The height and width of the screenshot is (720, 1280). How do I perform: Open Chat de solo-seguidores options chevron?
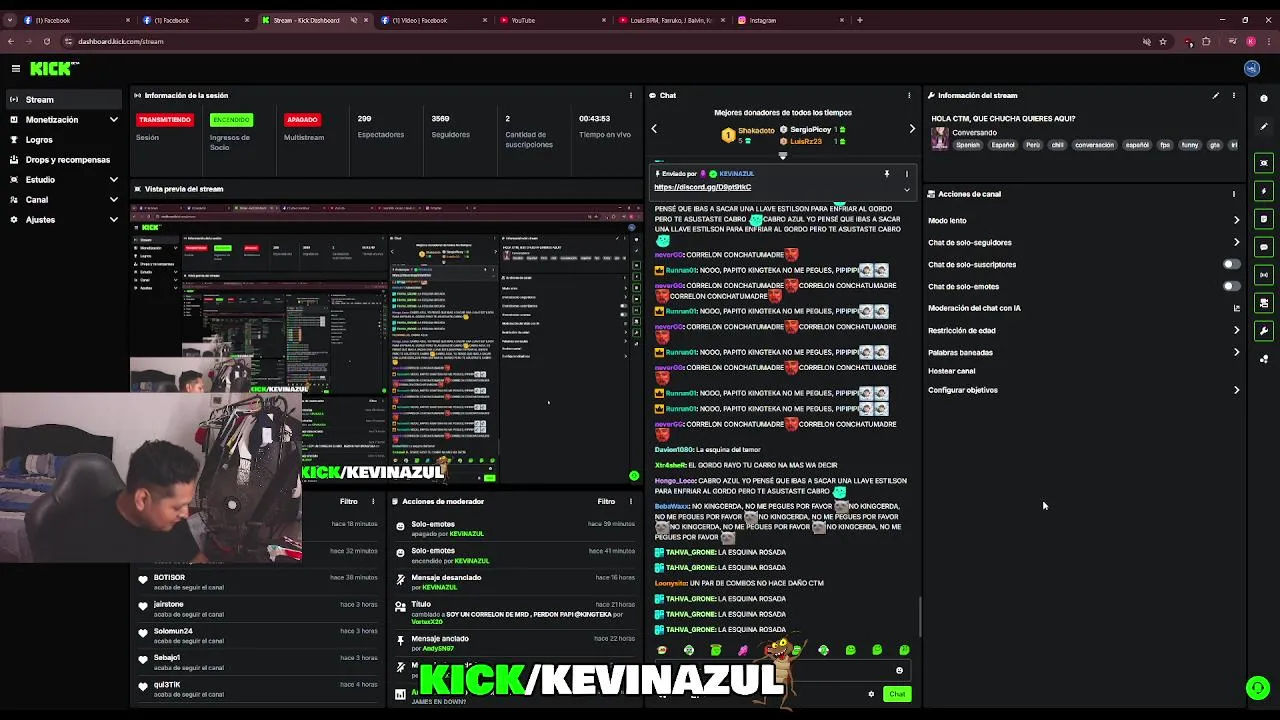pyautogui.click(x=1236, y=242)
